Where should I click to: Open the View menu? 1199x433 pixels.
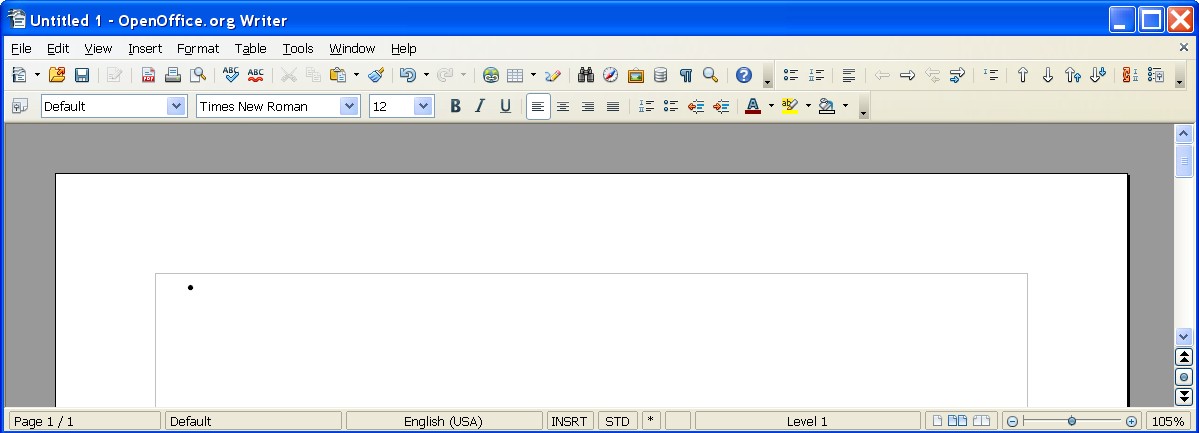pos(98,48)
